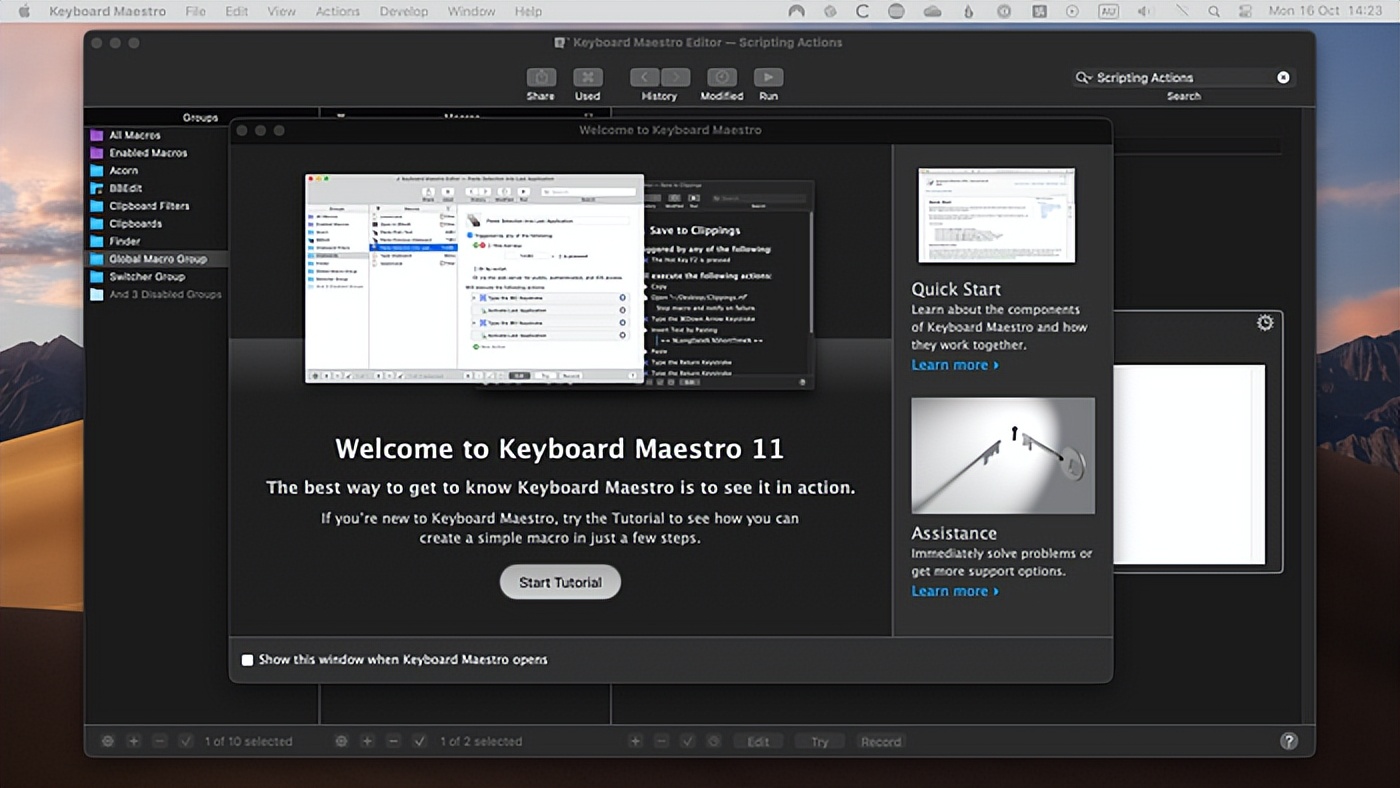
Task: Click the round icon left of Edit button
Action: click(713, 741)
